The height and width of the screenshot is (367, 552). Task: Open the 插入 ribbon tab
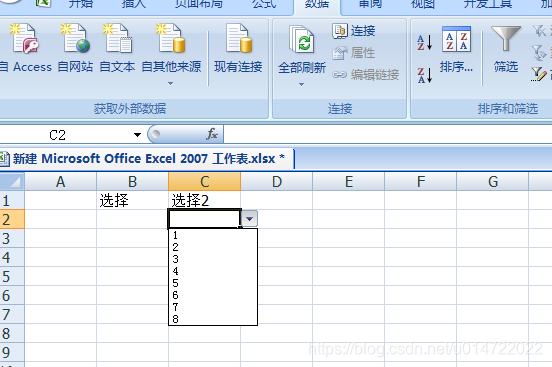[x=133, y=4]
